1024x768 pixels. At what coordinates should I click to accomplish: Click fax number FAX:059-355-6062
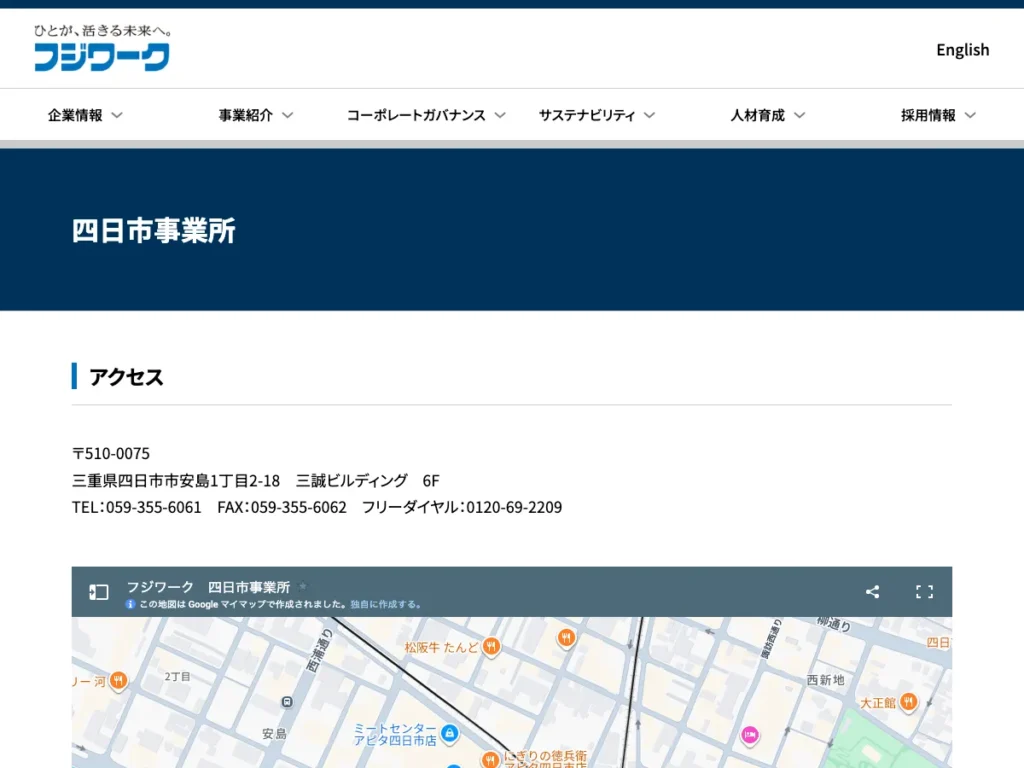click(282, 507)
